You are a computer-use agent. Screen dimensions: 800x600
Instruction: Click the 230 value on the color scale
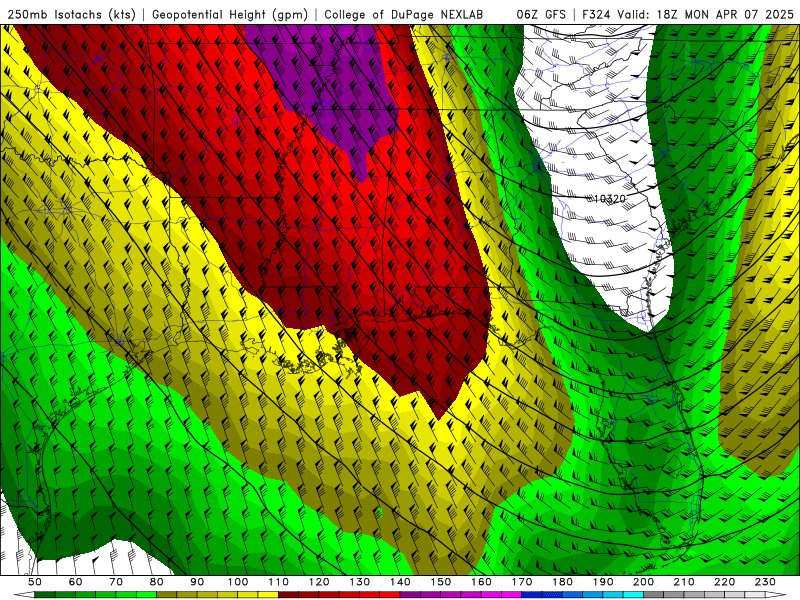pos(765,582)
